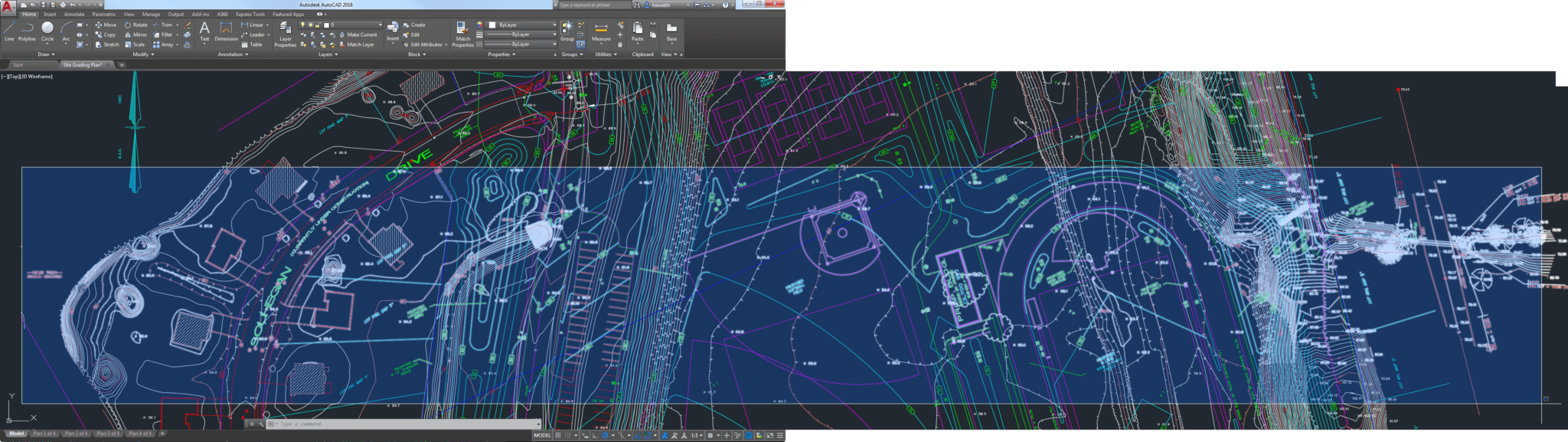Viewport: 1568px width, 442px height.
Task: Toggle MODEL space button in status bar
Action: [542, 435]
